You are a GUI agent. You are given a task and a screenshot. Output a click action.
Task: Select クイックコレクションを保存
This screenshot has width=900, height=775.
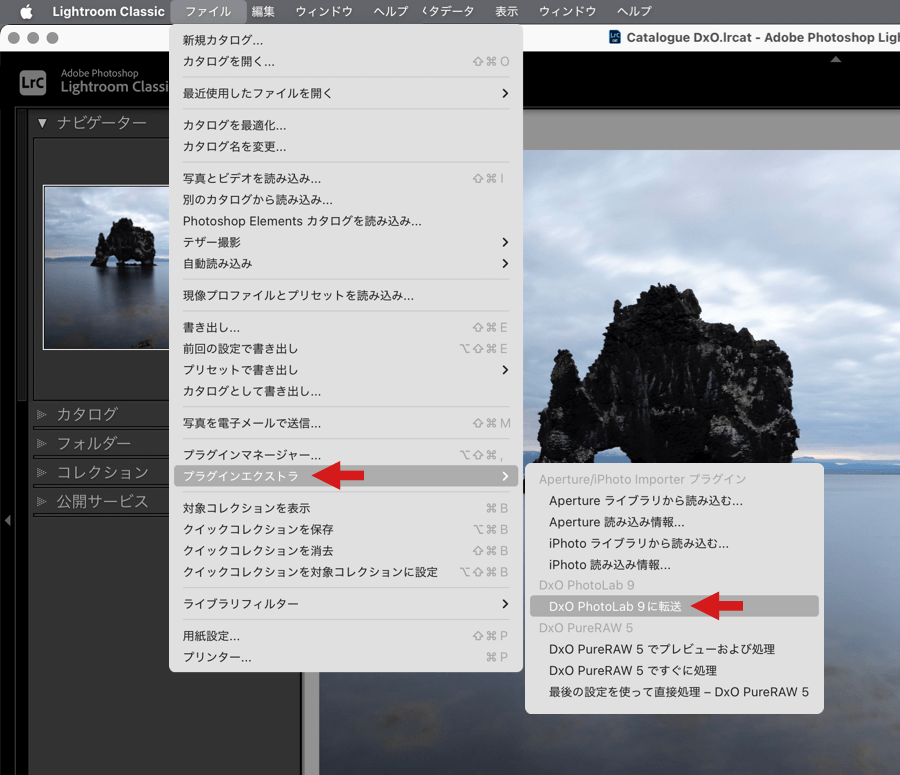(x=346, y=529)
